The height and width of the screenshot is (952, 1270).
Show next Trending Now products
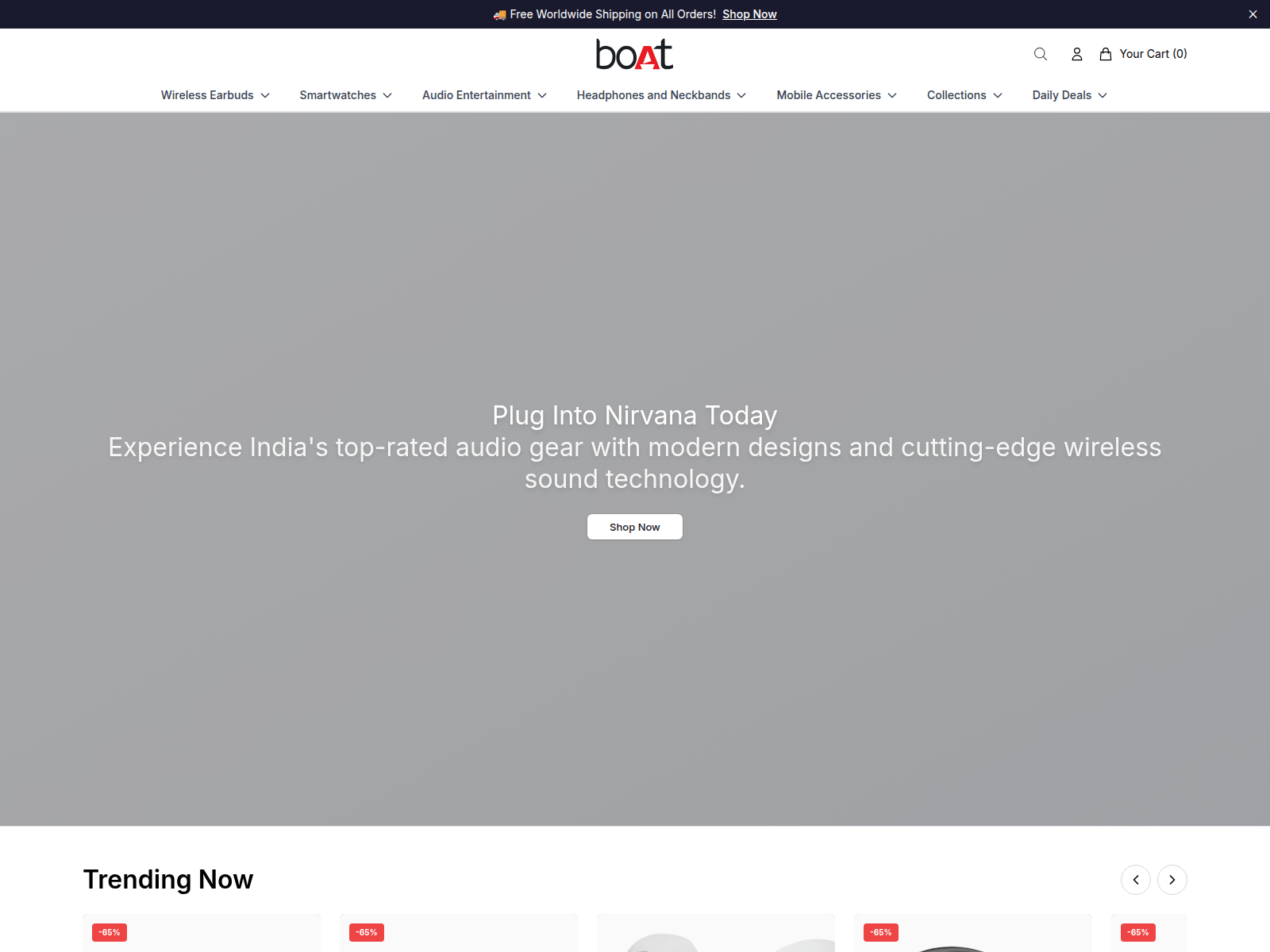click(x=1172, y=880)
